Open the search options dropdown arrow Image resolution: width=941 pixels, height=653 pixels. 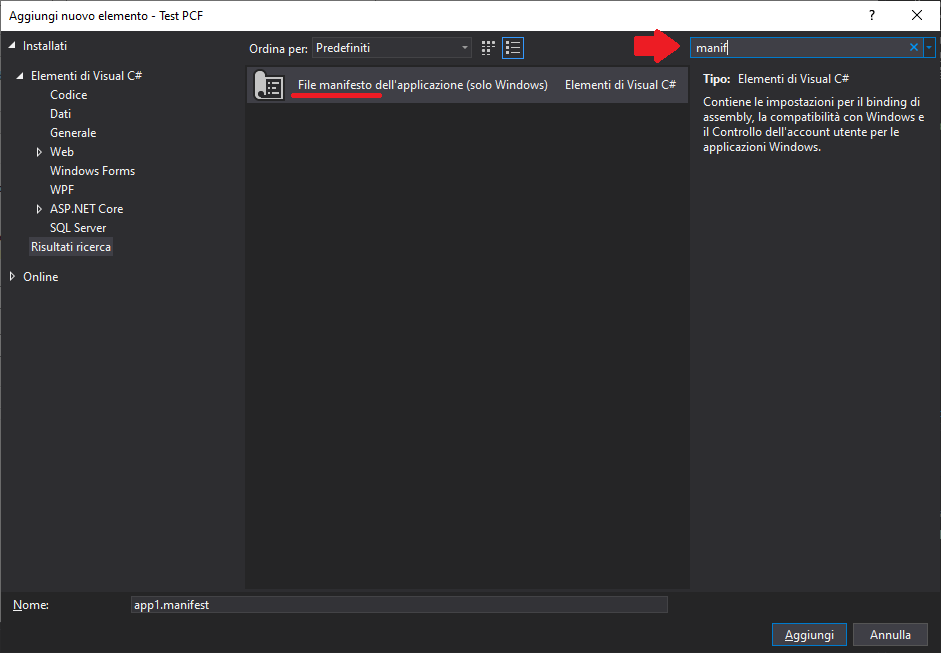[930, 47]
